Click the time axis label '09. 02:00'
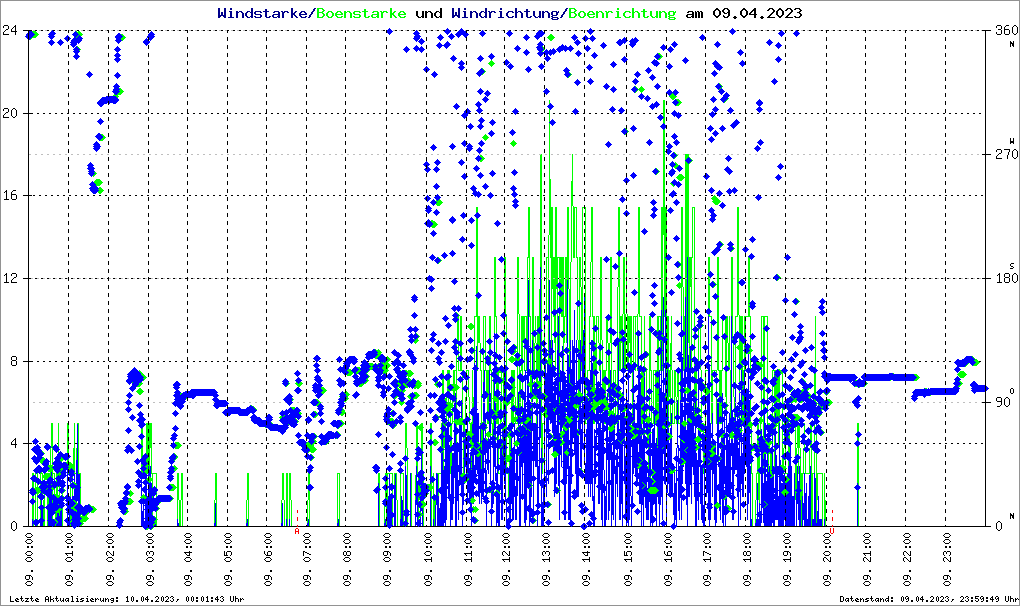This screenshot has width=1020, height=606. coord(109,560)
